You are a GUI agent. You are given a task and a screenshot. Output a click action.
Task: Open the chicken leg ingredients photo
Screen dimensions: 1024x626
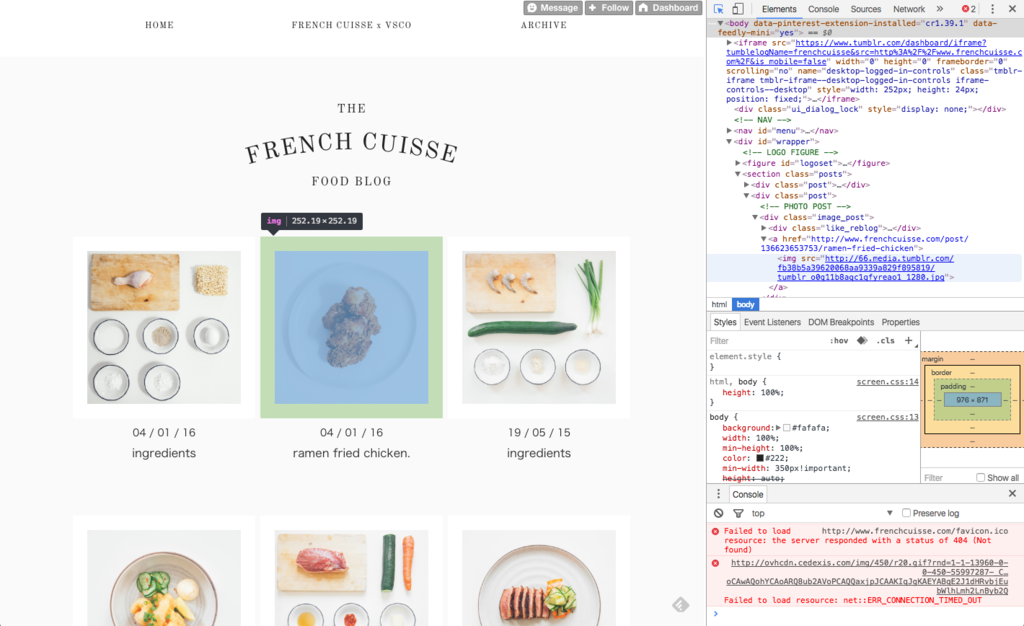tap(164, 327)
